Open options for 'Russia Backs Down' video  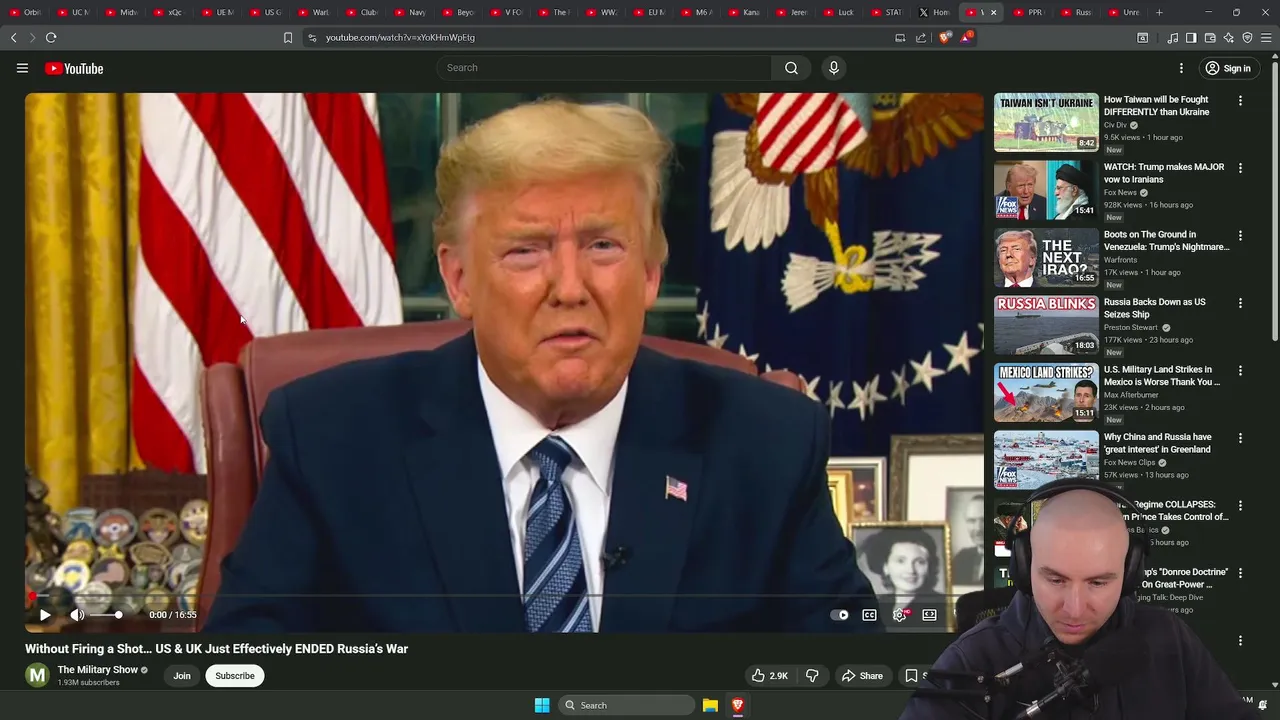click(1240, 303)
